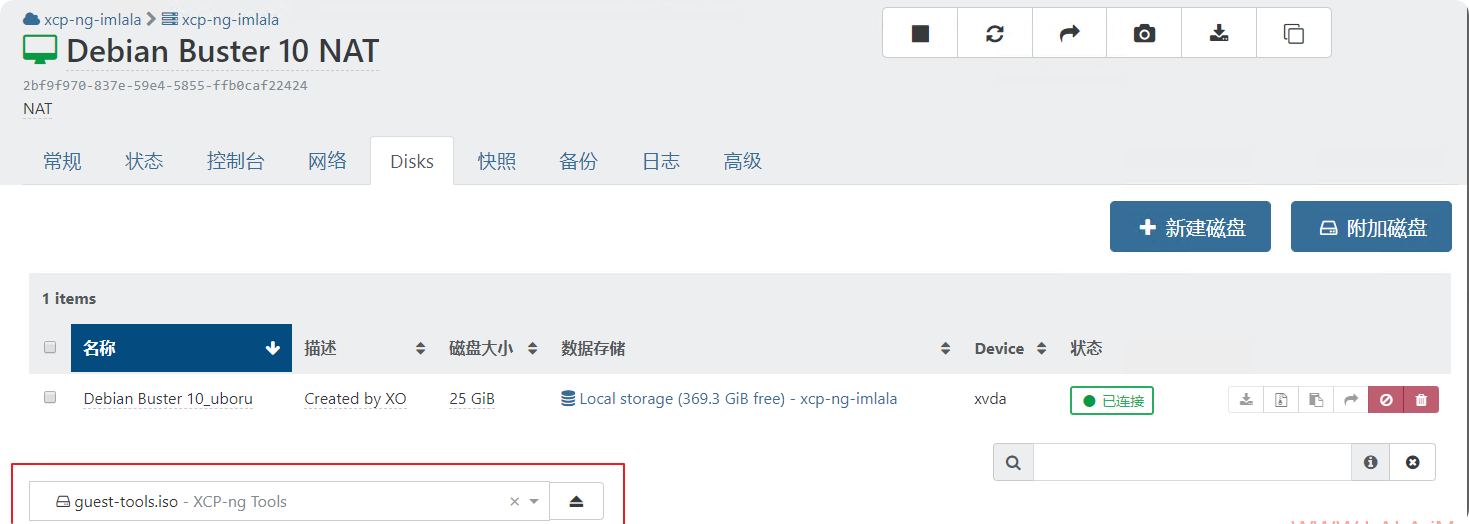Sort by the 磁盘大小 size column
Screen dimensions: 1469x524
493,348
